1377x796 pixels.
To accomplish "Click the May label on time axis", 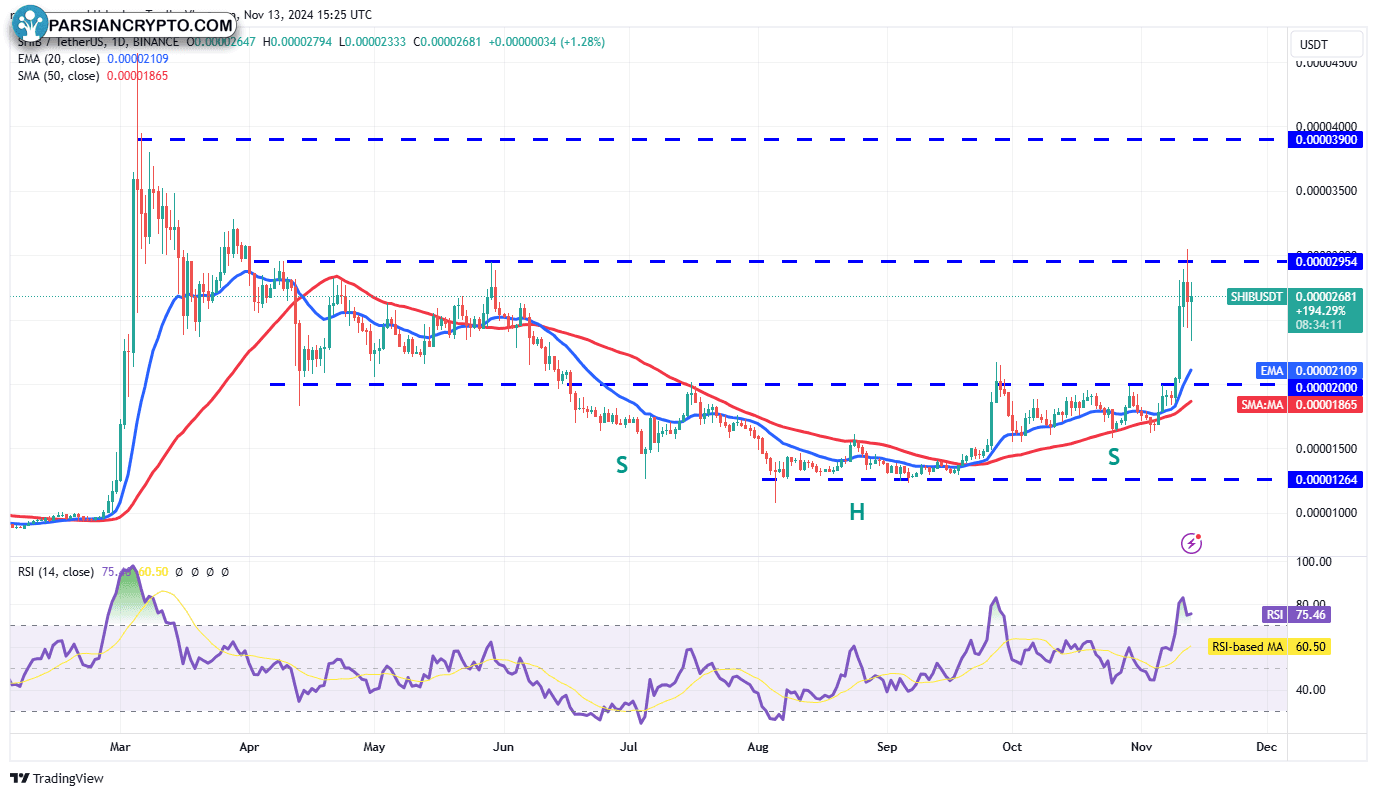I will pos(374,746).
